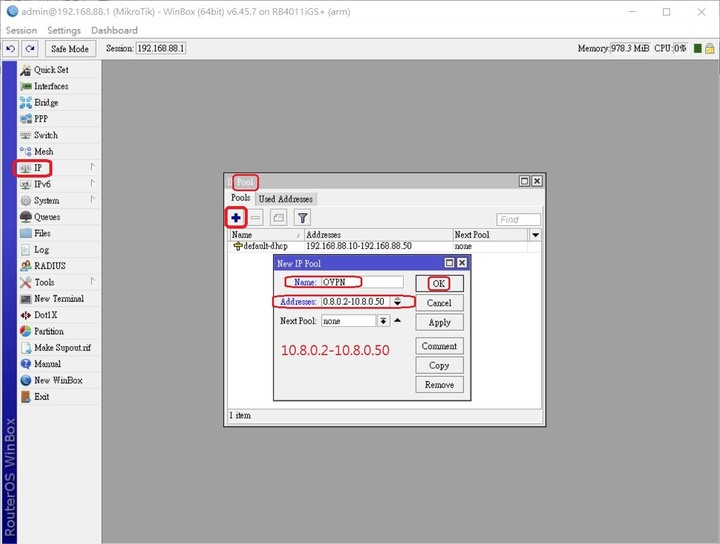720x544 pixels.
Task: Open the Mesh section
Action: point(59,151)
